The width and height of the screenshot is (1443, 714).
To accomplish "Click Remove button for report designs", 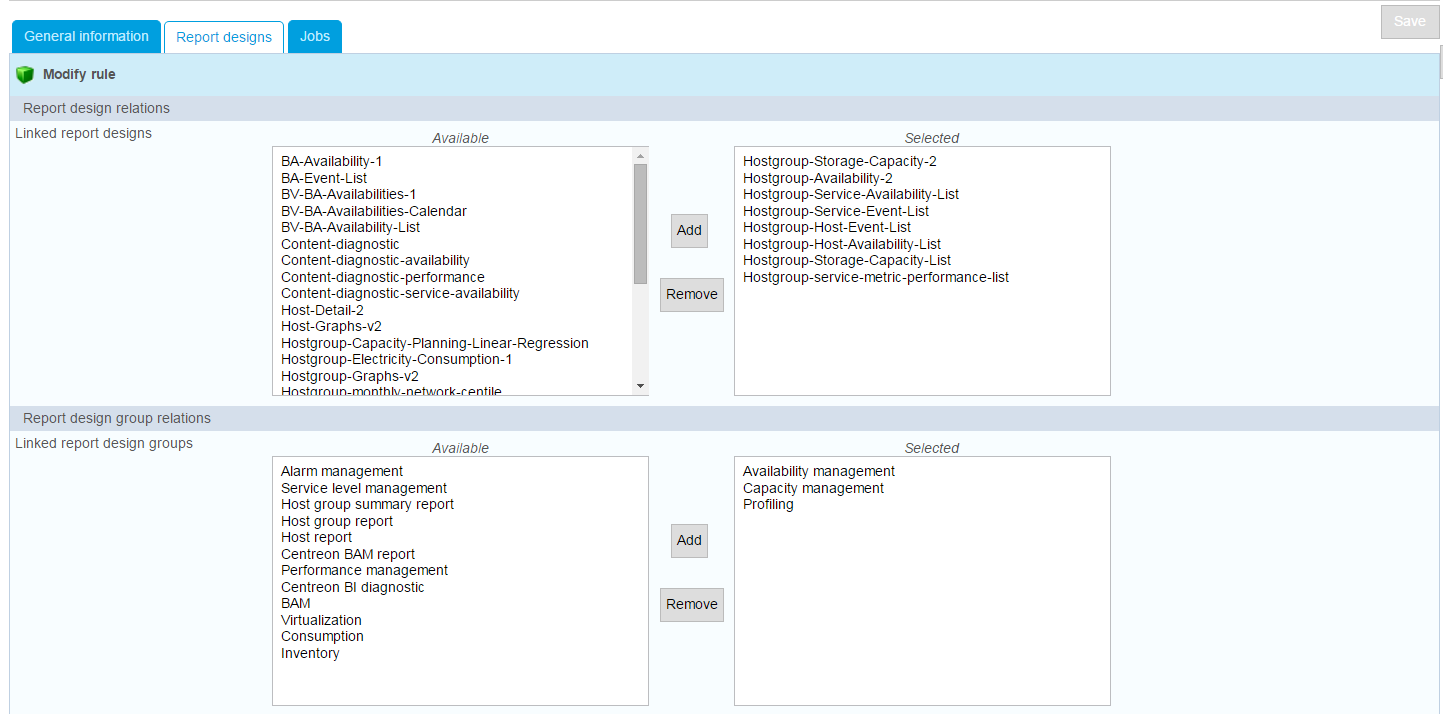I will 691,294.
